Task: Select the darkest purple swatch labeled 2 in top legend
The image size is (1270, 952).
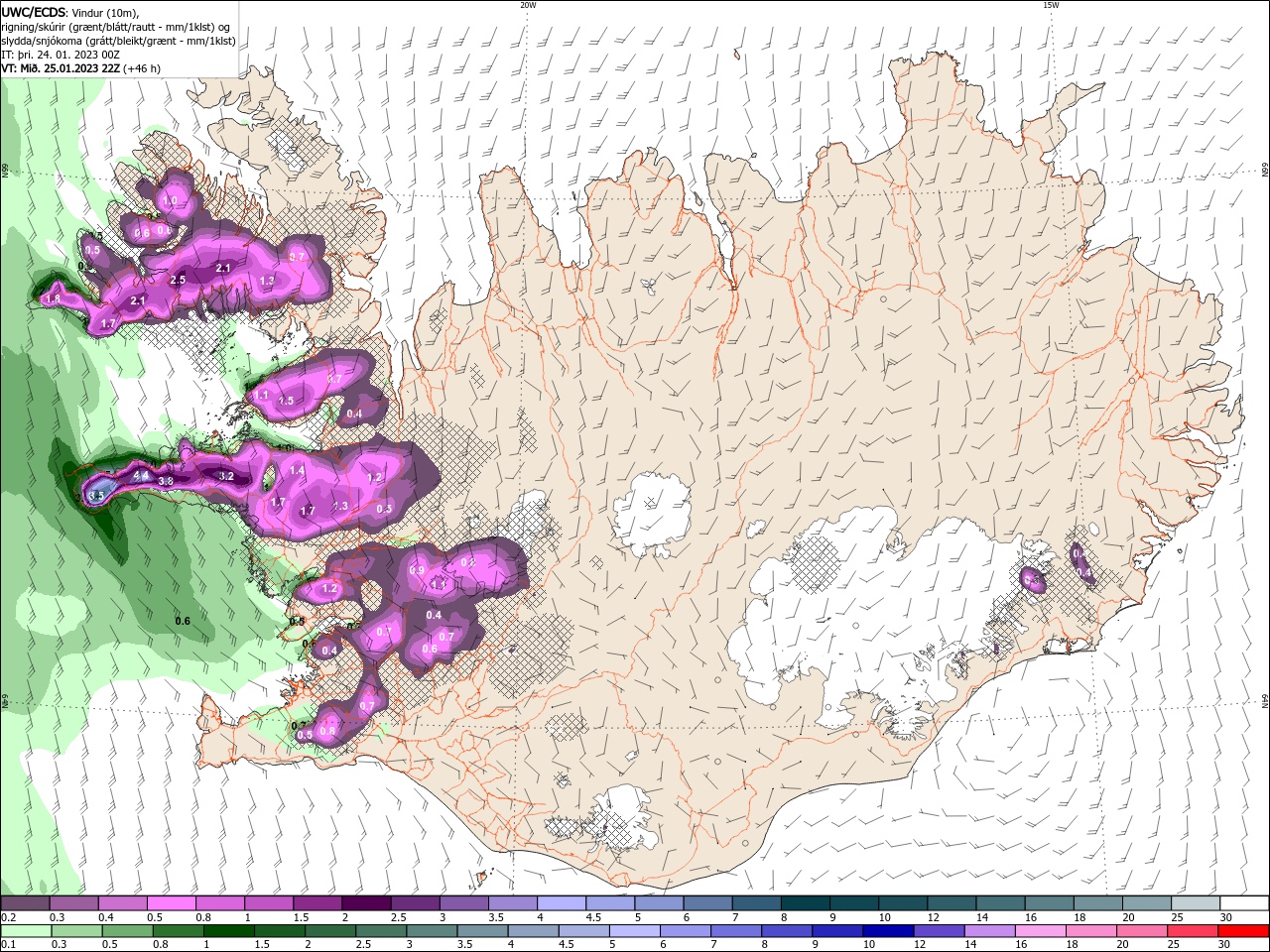Action: click(365, 903)
